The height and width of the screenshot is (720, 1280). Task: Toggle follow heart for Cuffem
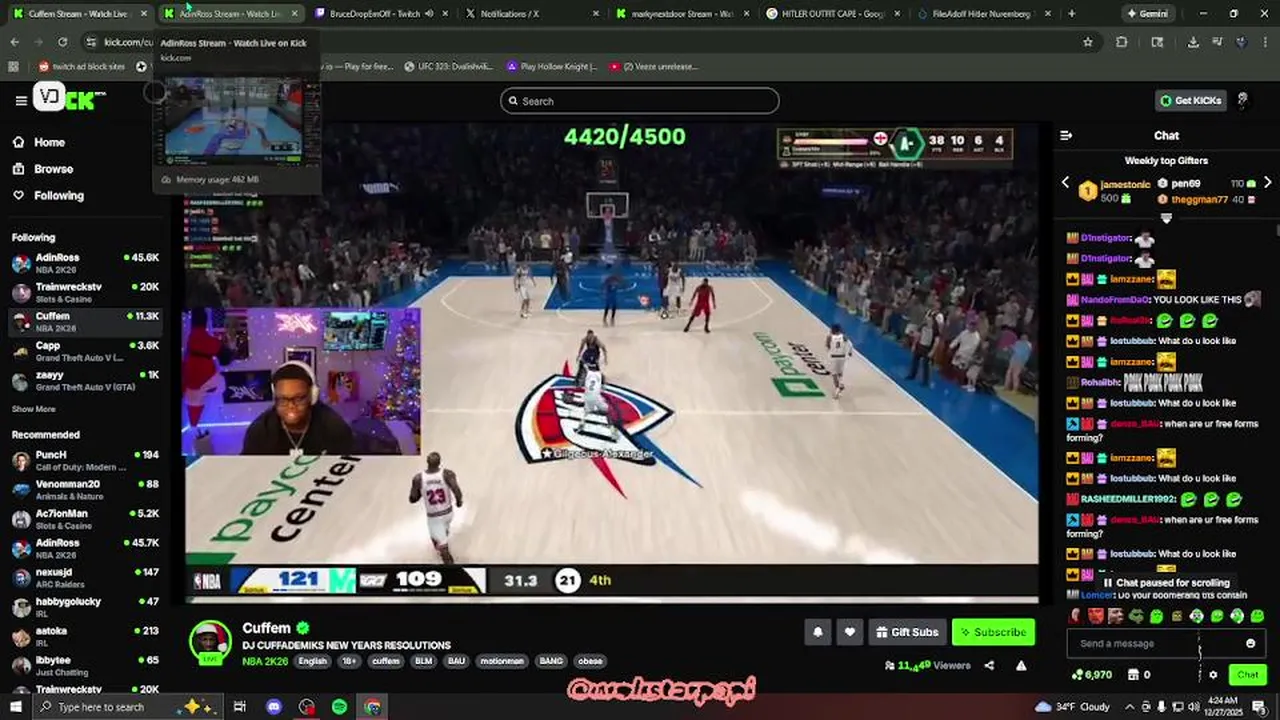pos(850,632)
